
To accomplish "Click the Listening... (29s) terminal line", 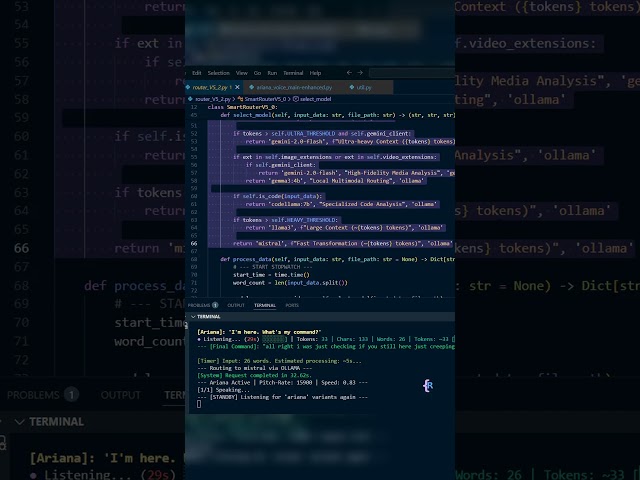I will [x=326, y=339].
